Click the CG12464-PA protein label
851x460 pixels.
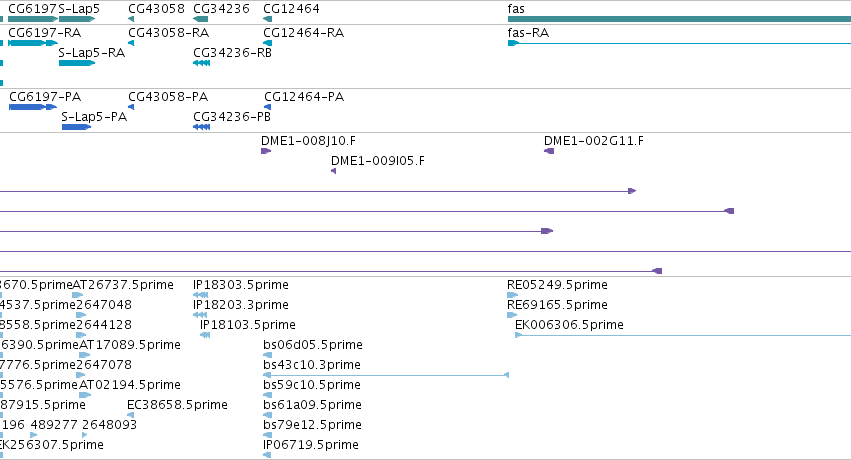point(304,97)
